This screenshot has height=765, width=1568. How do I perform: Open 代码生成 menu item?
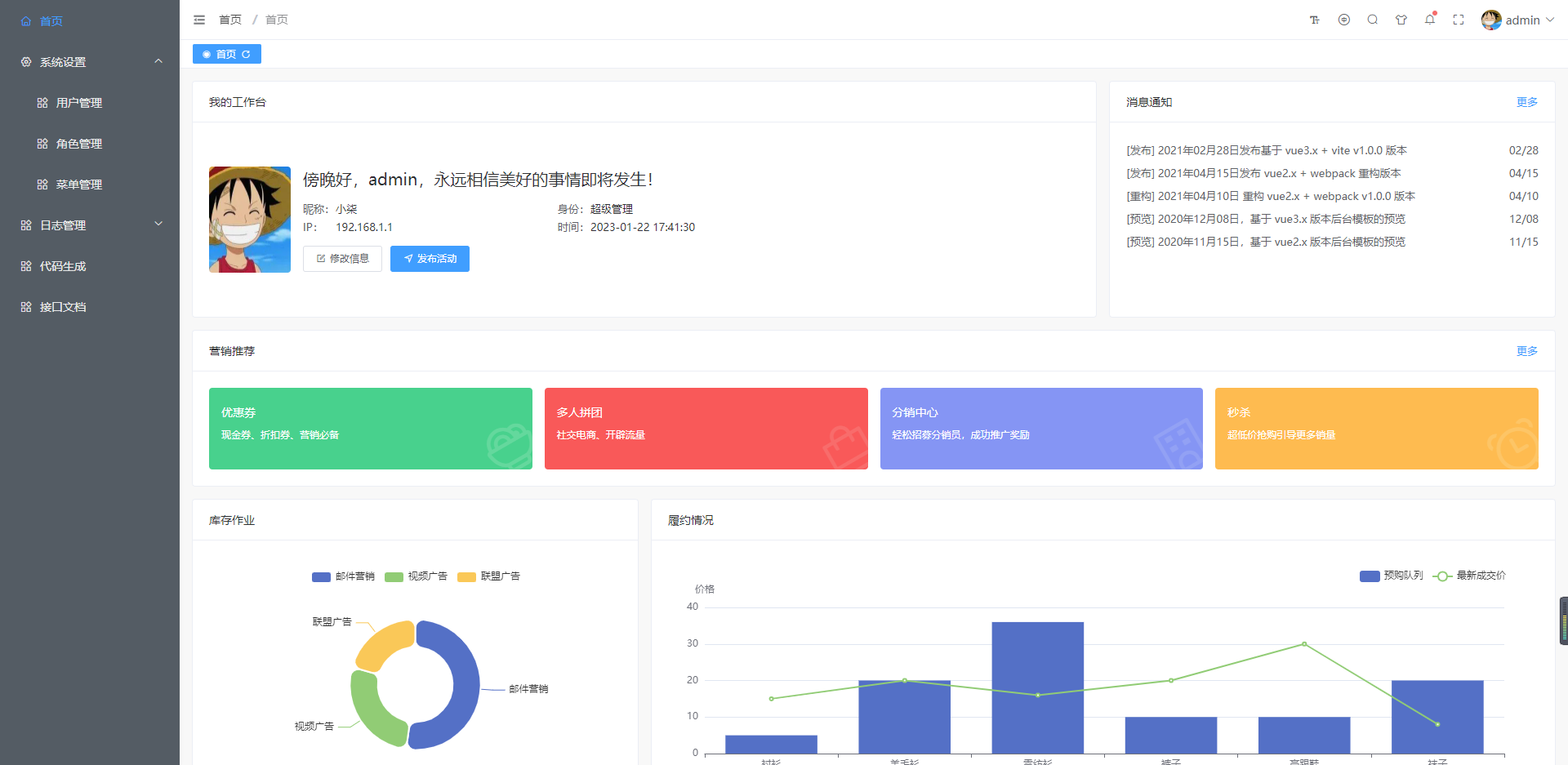(x=90, y=265)
